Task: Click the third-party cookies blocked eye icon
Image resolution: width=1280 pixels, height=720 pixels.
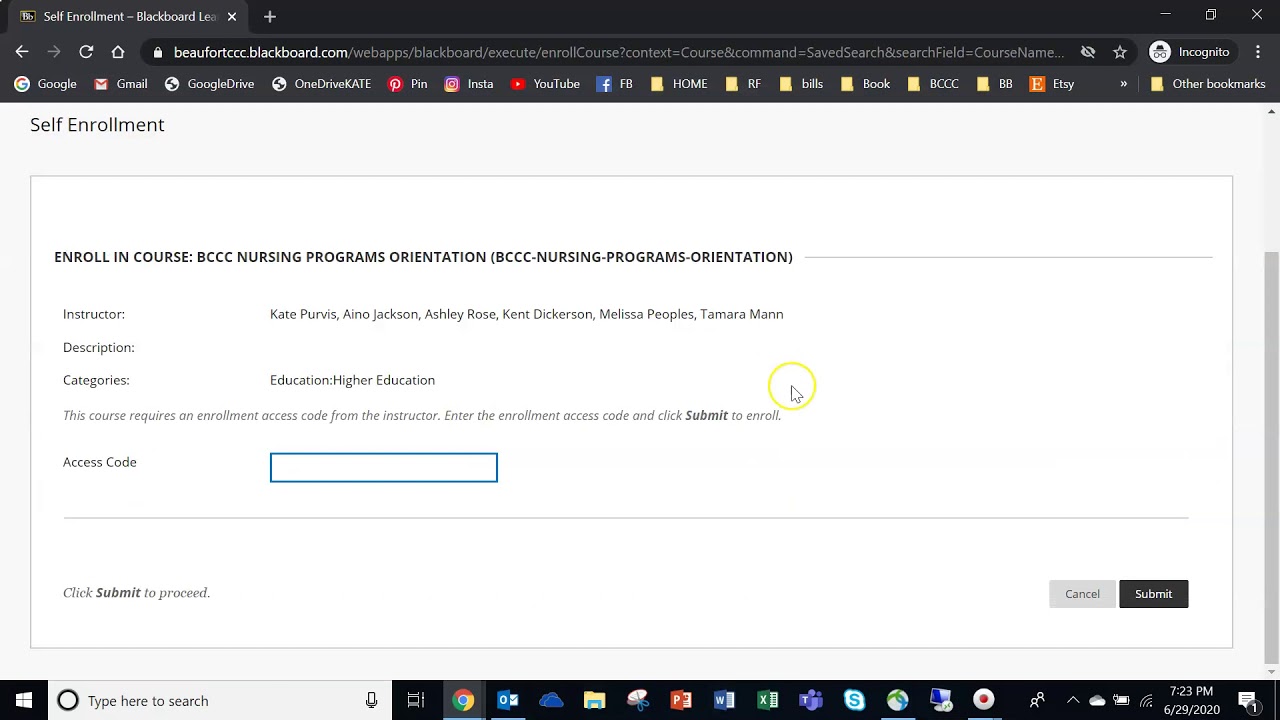Action: pos(1088,52)
